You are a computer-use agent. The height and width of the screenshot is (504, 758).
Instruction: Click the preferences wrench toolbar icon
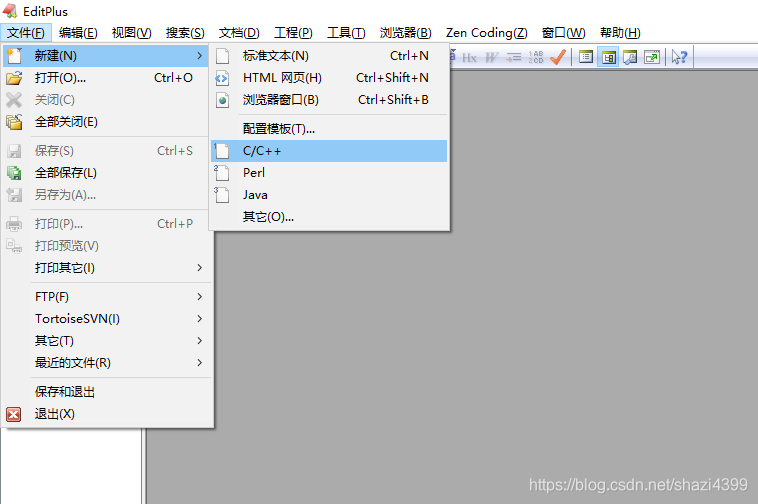pos(630,58)
